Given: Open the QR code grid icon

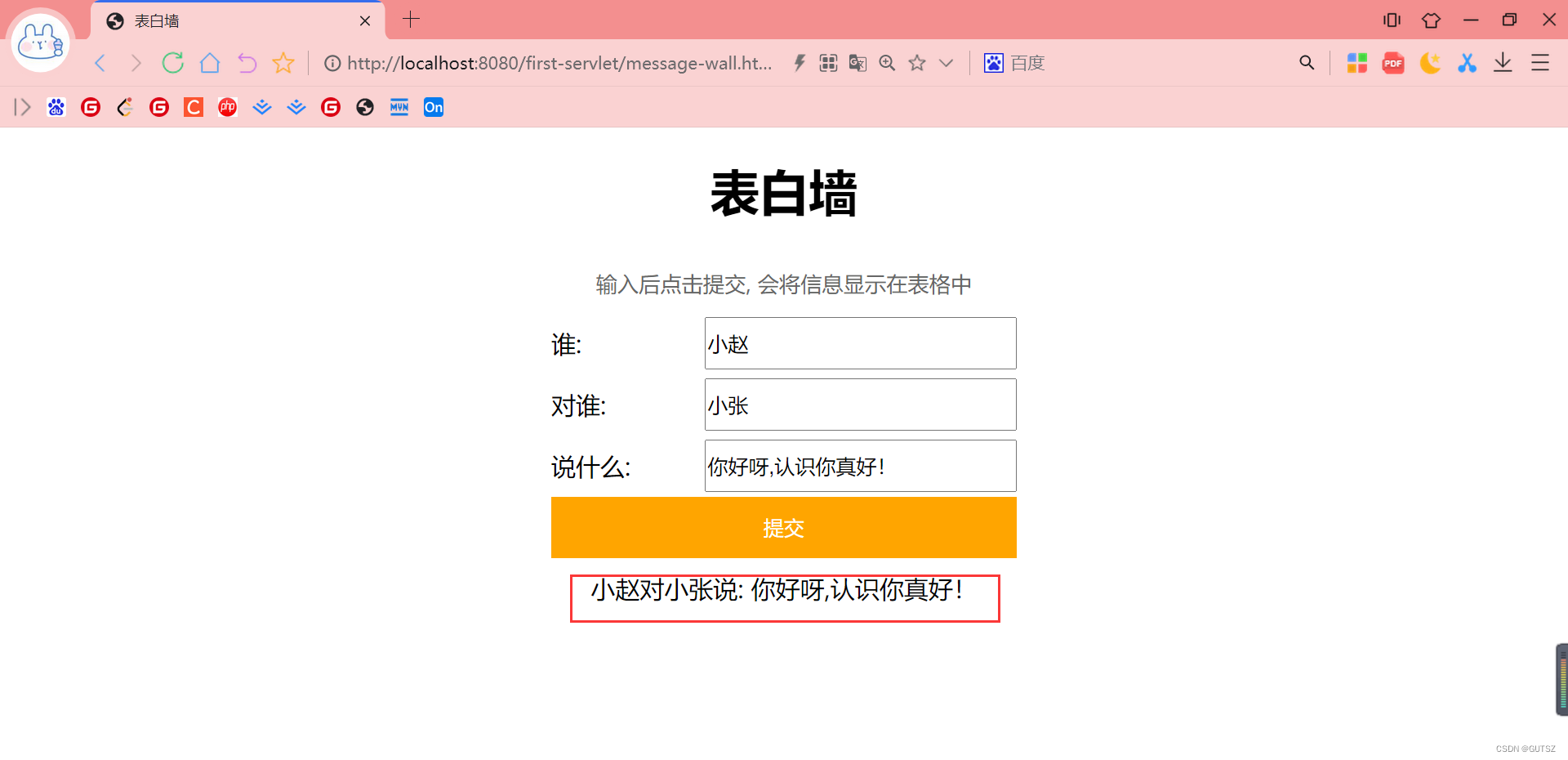Looking at the screenshot, I should pos(828,63).
